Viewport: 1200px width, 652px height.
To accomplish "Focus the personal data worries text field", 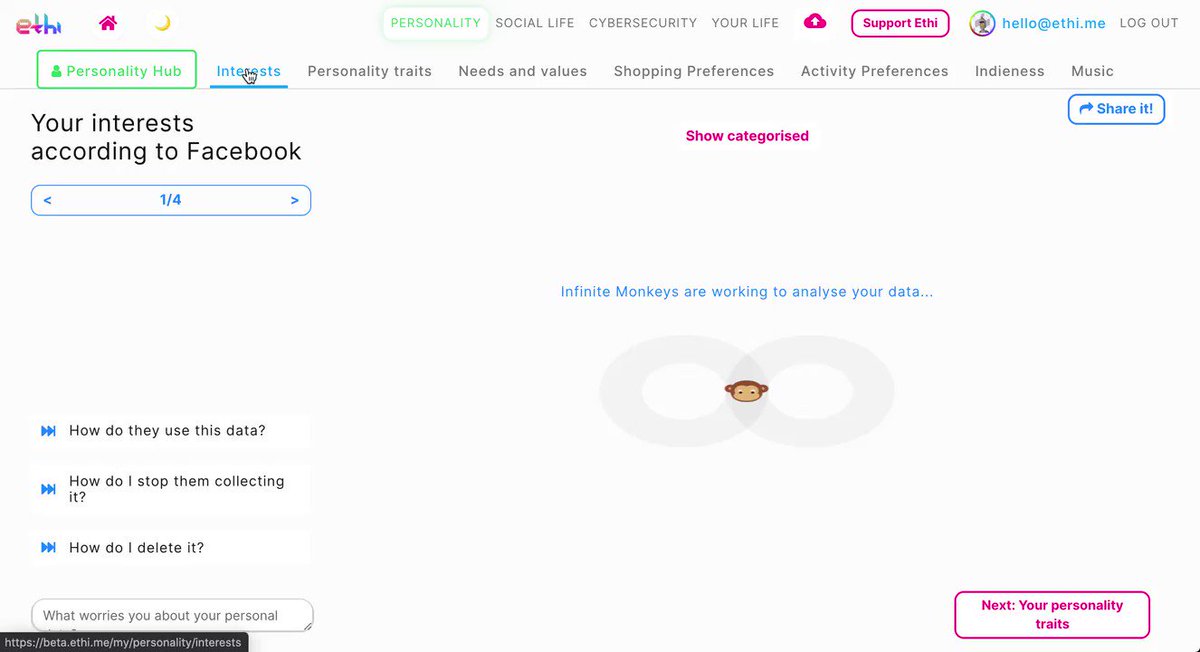I will tap(172, 615).
